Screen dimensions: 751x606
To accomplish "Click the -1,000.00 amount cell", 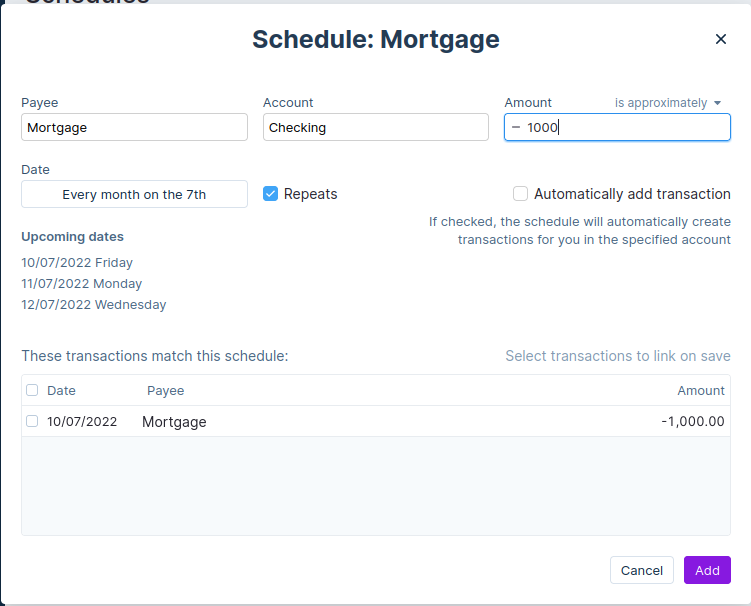I will (692, 422).
